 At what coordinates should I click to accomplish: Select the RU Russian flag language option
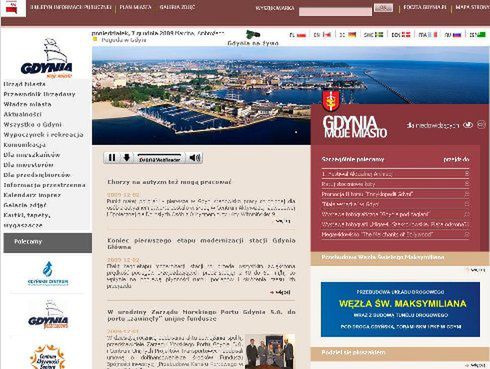click(x=457, y=35)
